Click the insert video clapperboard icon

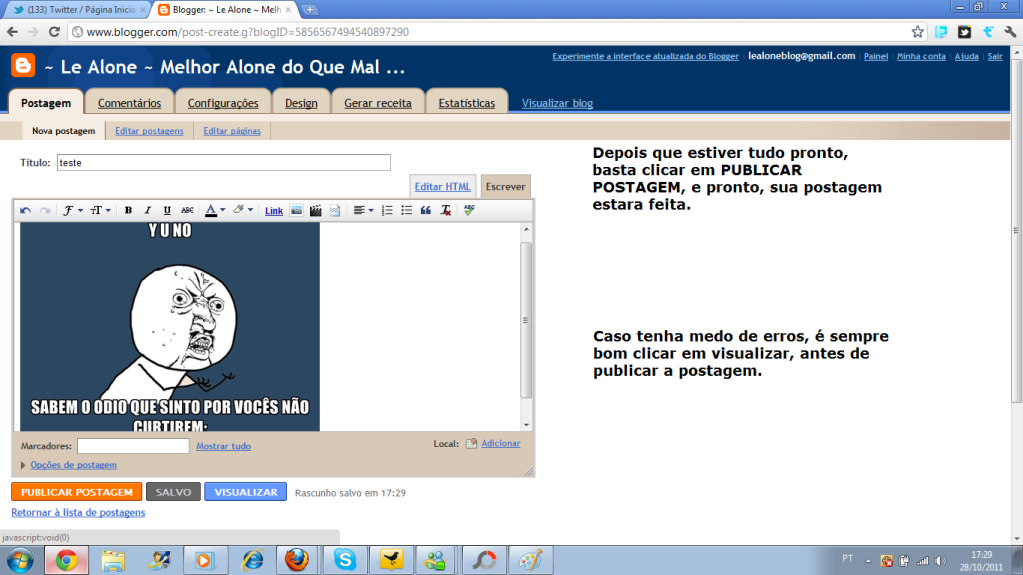click(316, 211)
